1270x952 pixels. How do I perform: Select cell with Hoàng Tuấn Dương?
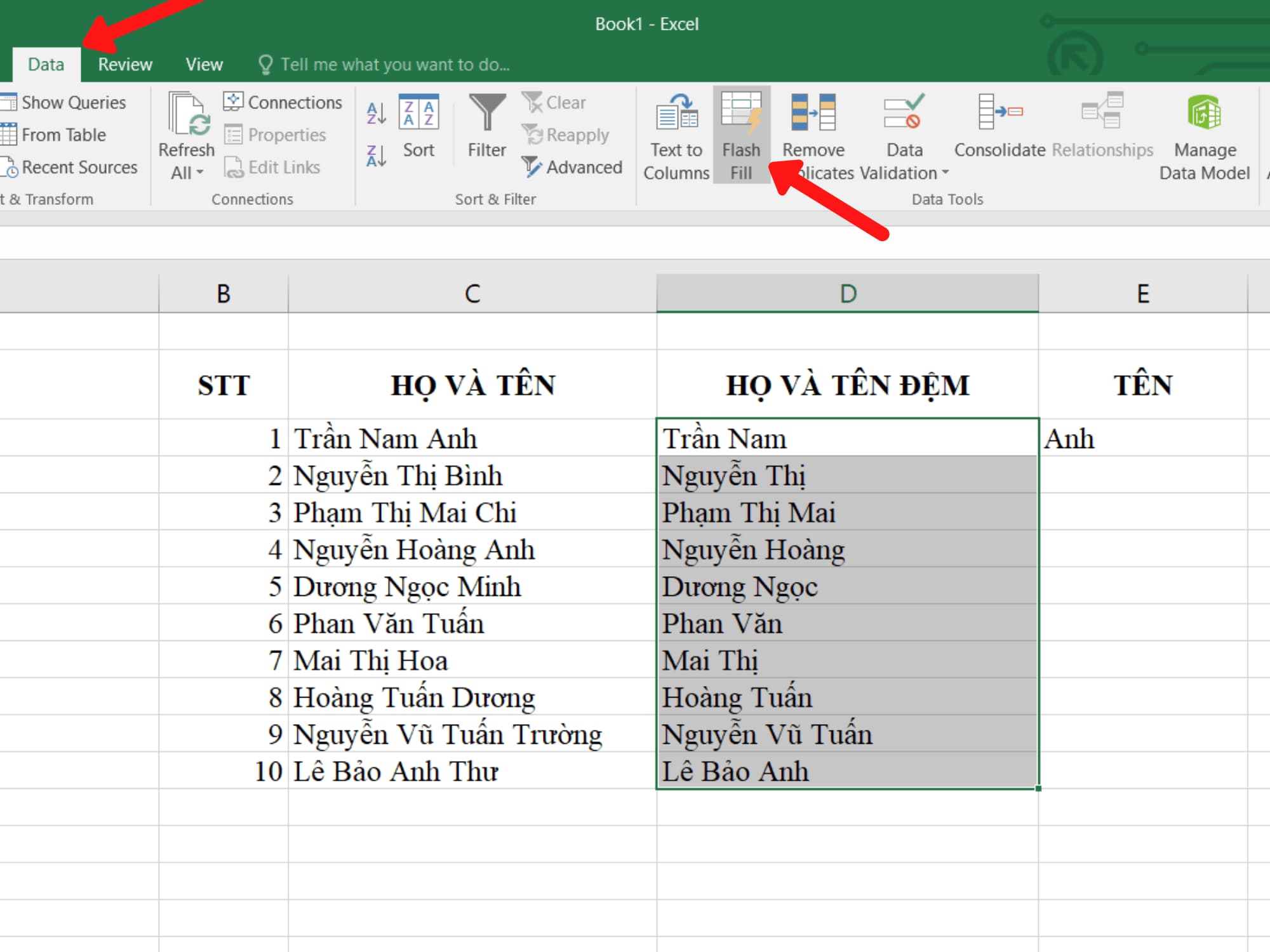pyautogui.click(x=472, y=696)
